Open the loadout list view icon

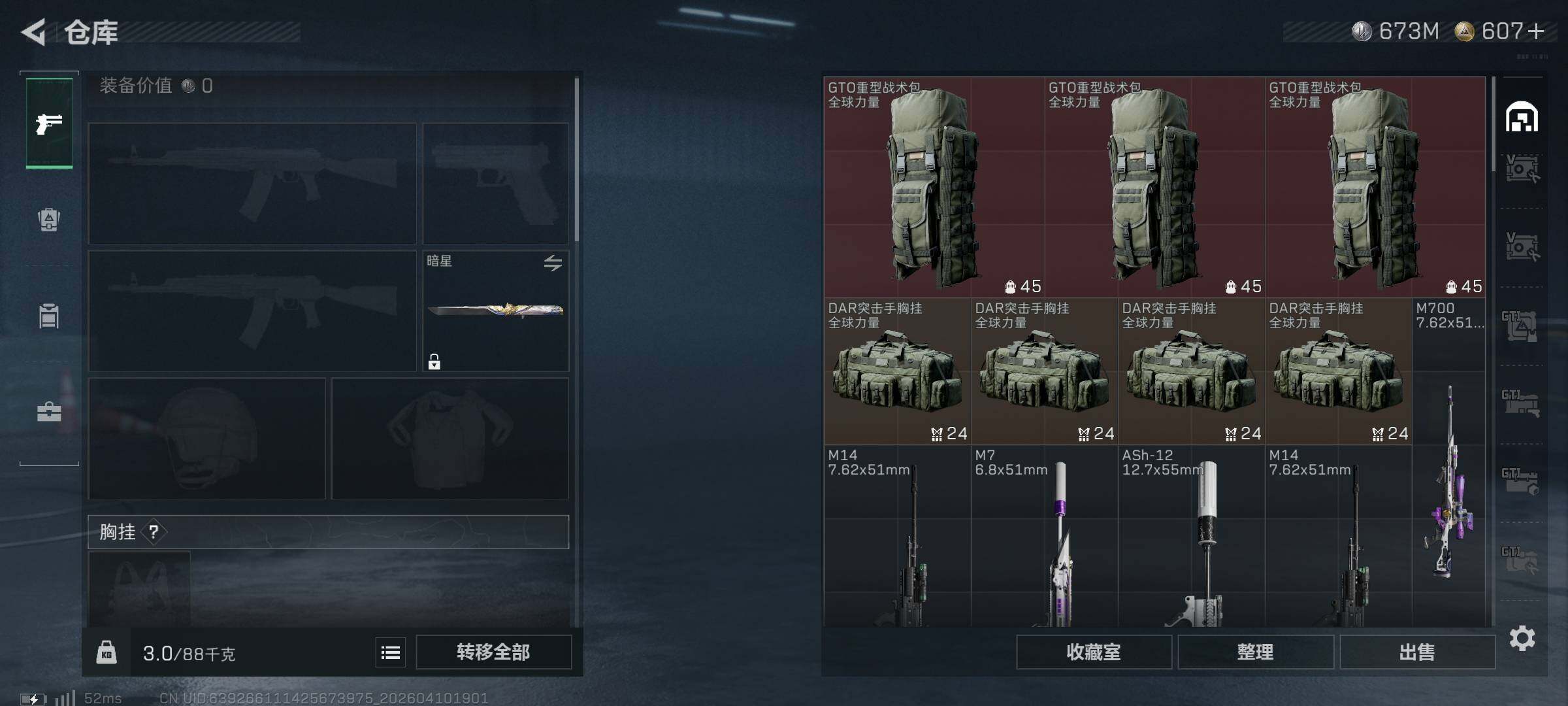tap(391, 652)
